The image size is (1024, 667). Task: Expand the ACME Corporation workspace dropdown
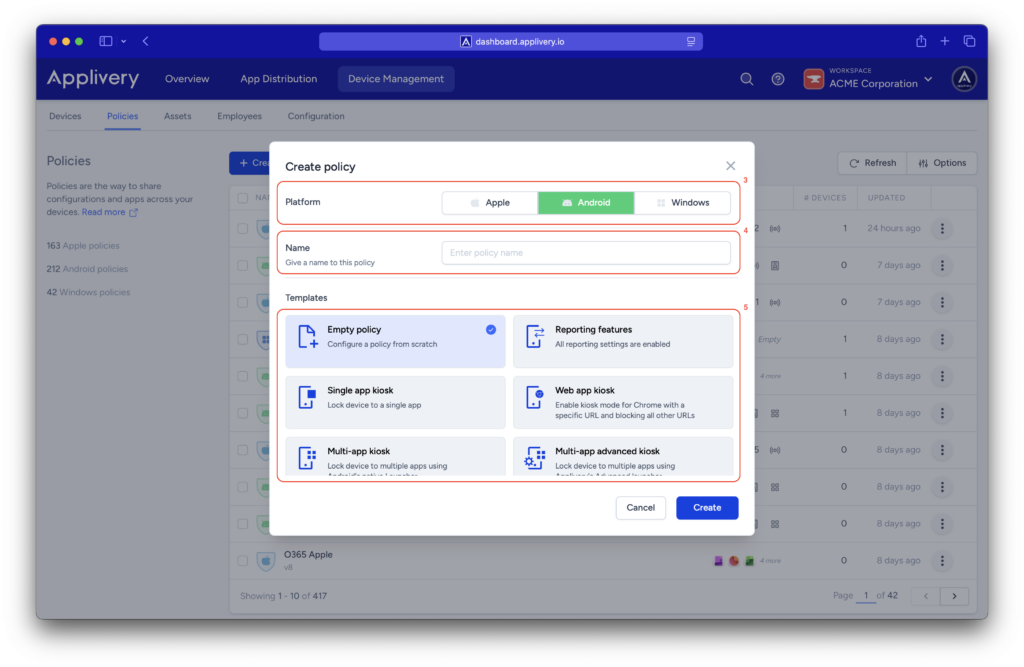[x=927, y=79]
